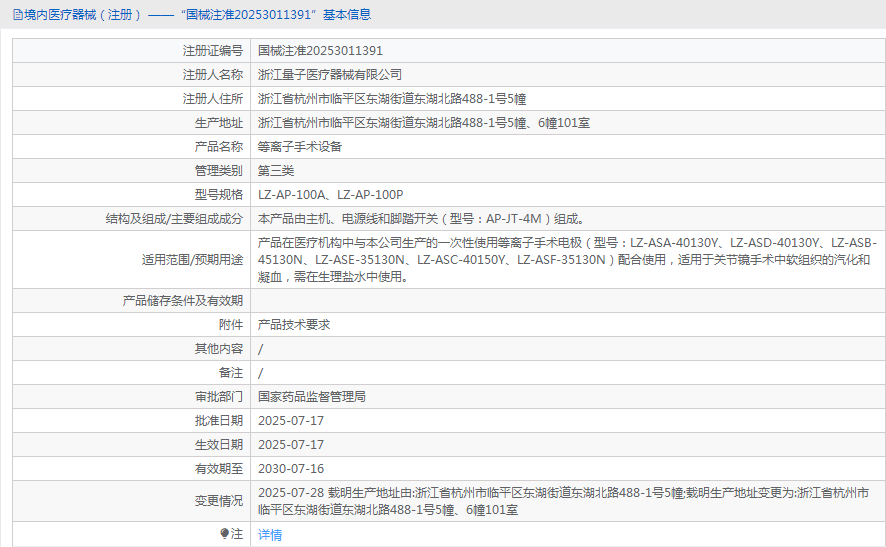Click 生效日期 value 2025-07-17

tap(291, 445)
